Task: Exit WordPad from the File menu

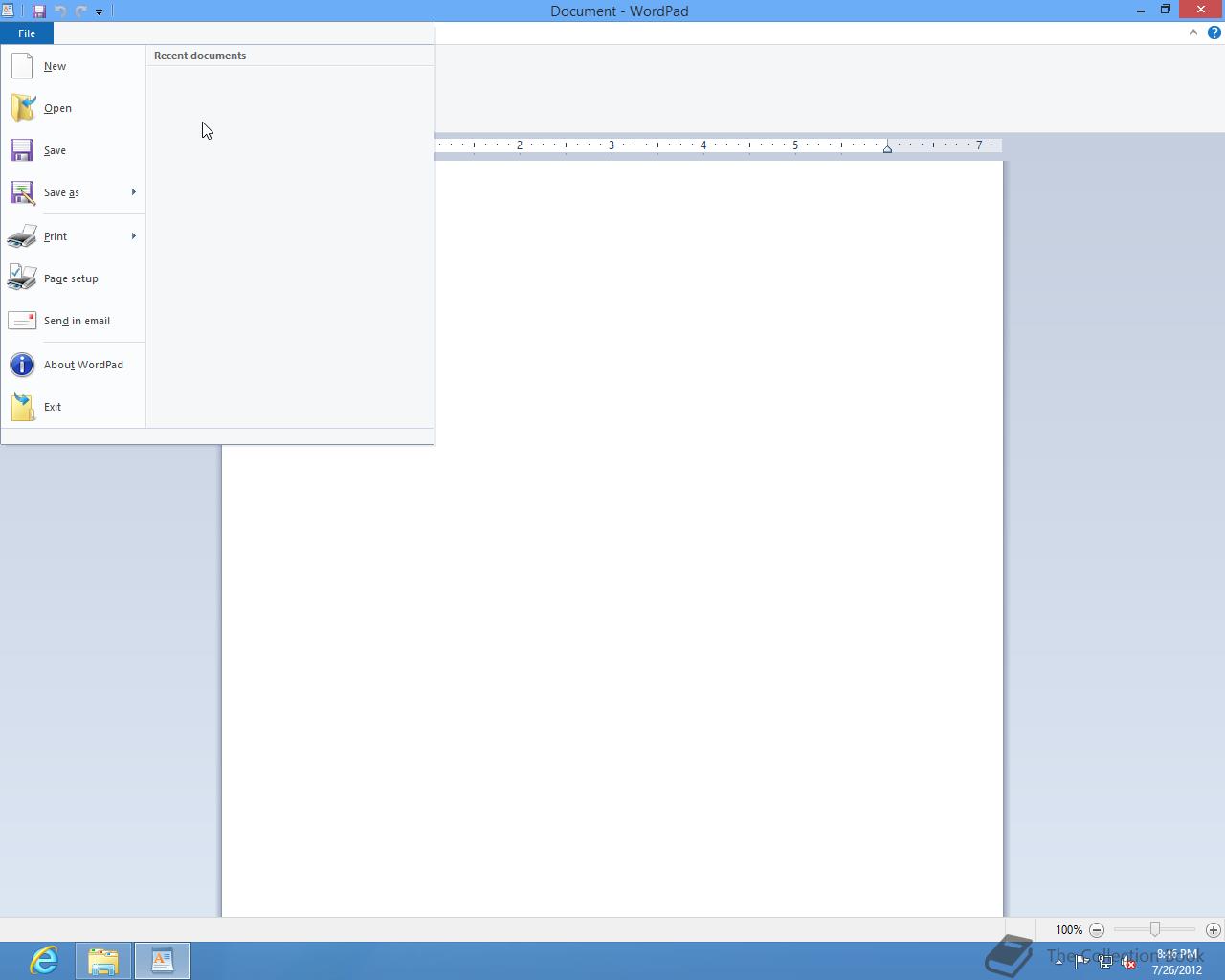Action: (x=73, y=407)
